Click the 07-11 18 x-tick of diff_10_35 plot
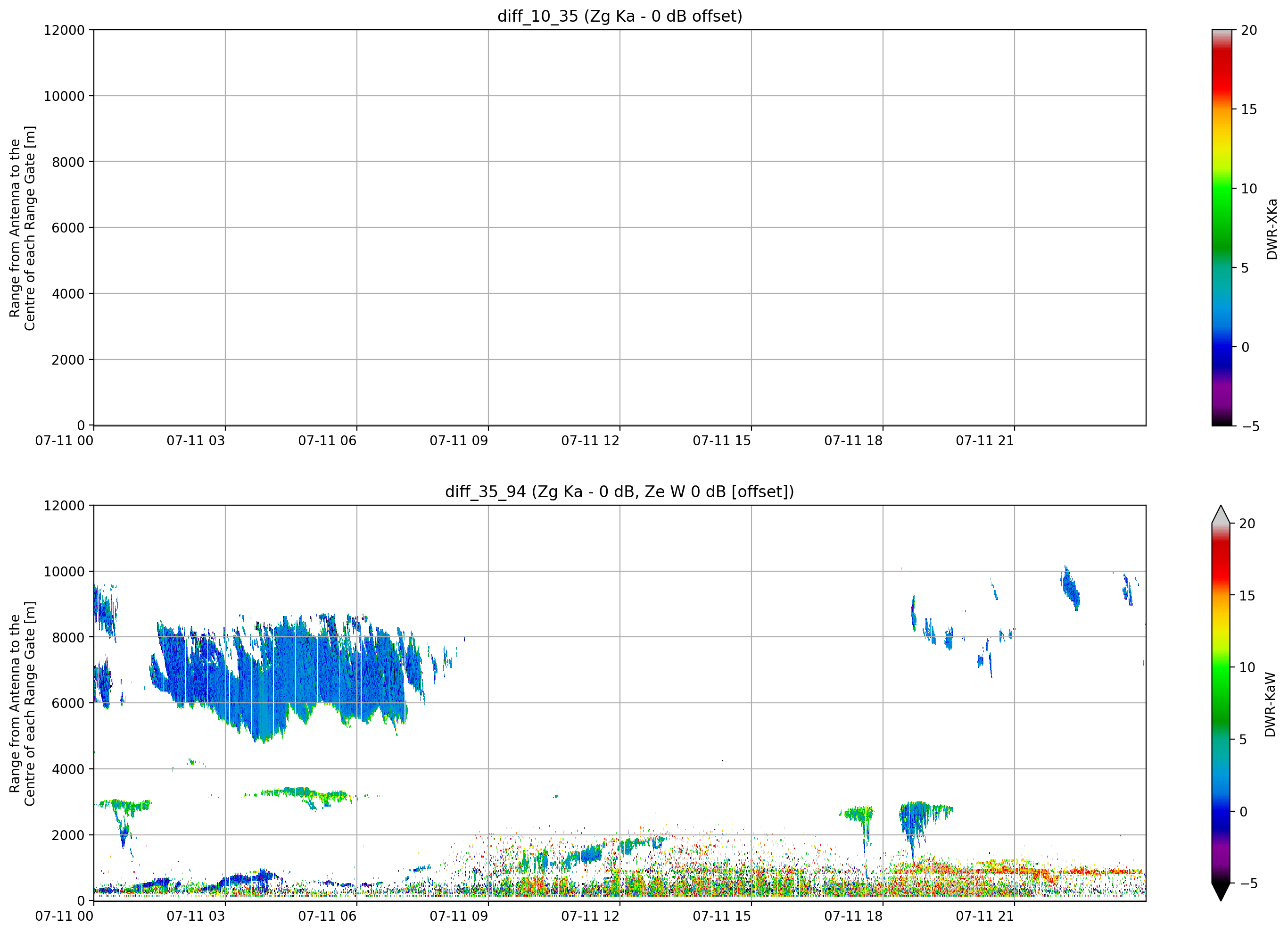The height and width of the screenshot is (933, 1288). point(853,441)
